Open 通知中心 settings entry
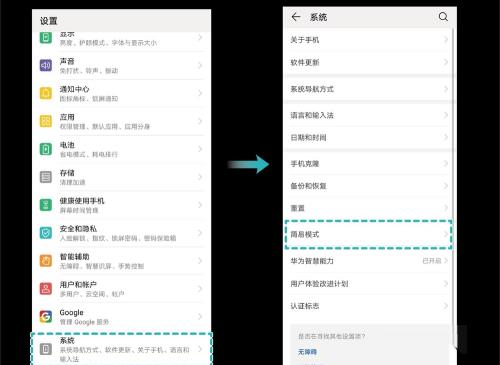500x365 pixels. coord(121,93)
